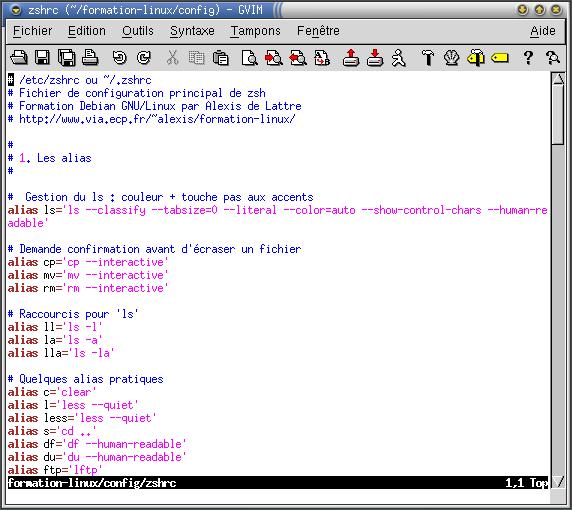The image size is (572, 510).
Task: Click the Find magnifier icon
Action: [250, 58]
